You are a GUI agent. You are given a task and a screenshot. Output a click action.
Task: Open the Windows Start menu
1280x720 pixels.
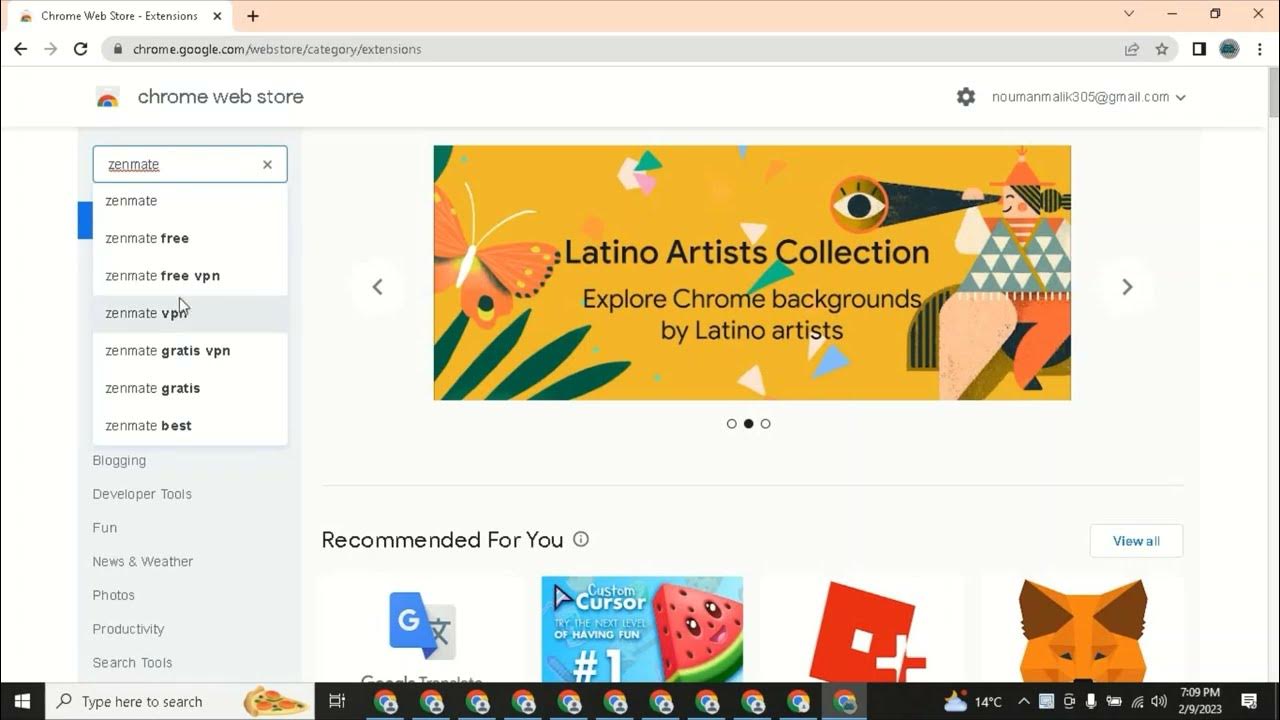[x=22, y=701]
